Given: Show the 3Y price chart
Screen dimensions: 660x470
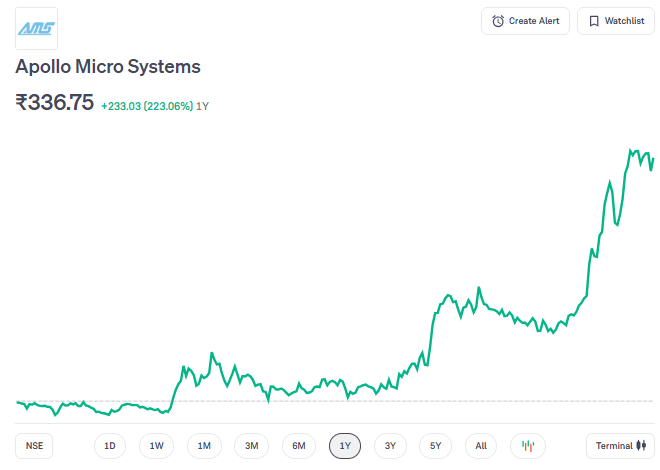Looking at the screenshot, I should tap(390, 446).
